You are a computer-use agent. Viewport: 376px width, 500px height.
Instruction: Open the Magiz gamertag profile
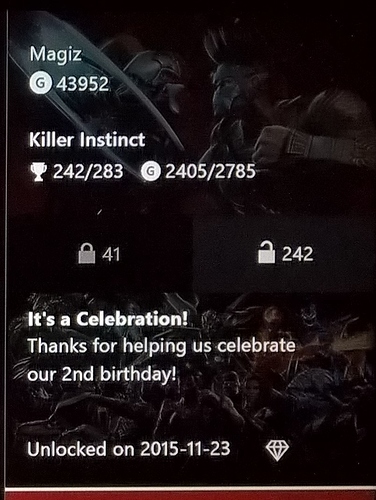click(55, 54)
